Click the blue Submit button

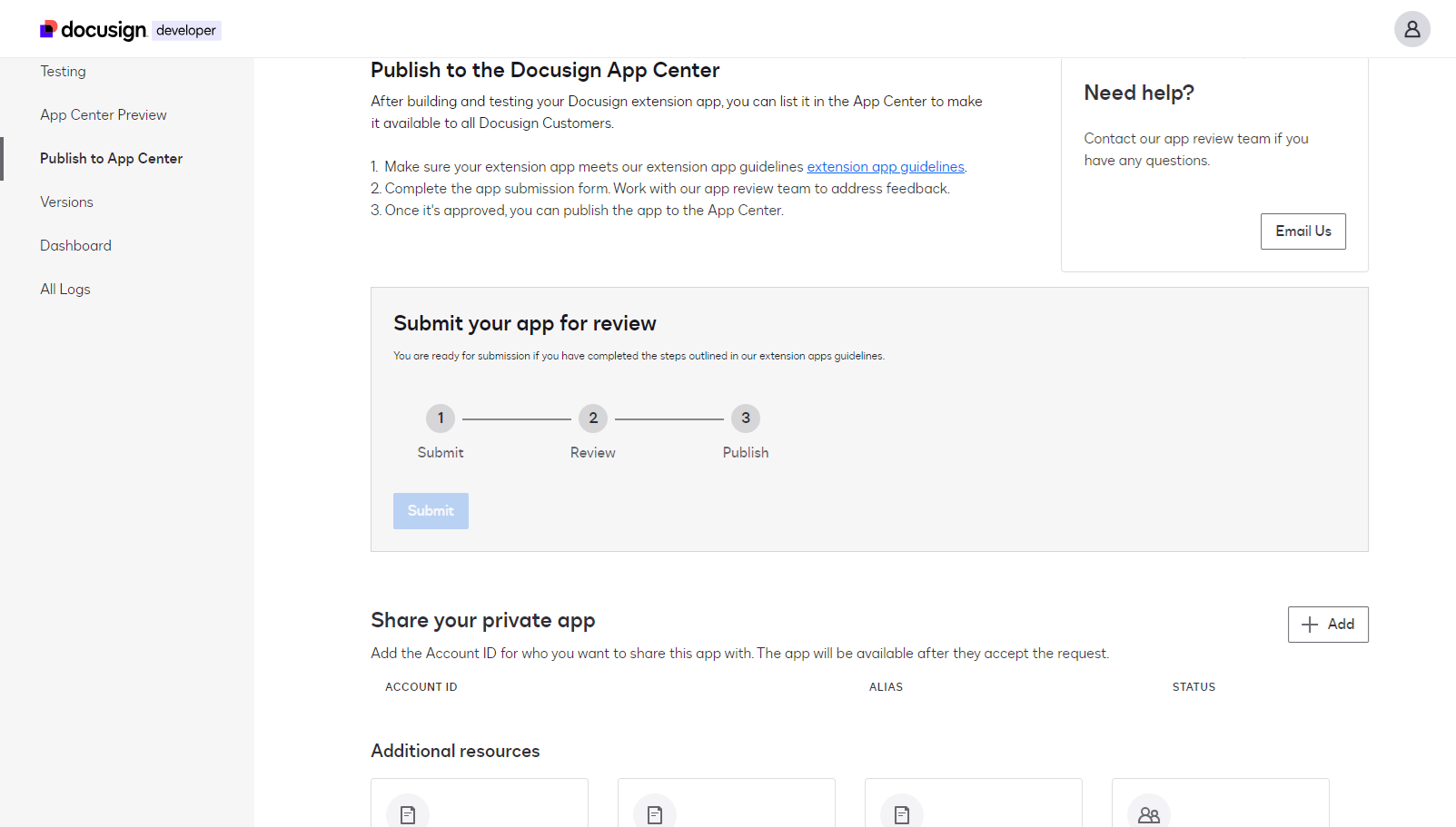click(x=431, y=511)
